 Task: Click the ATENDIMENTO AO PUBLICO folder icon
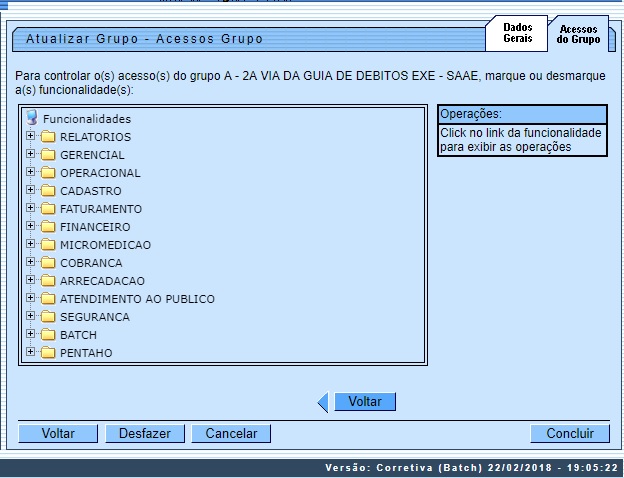coord(48,299)
